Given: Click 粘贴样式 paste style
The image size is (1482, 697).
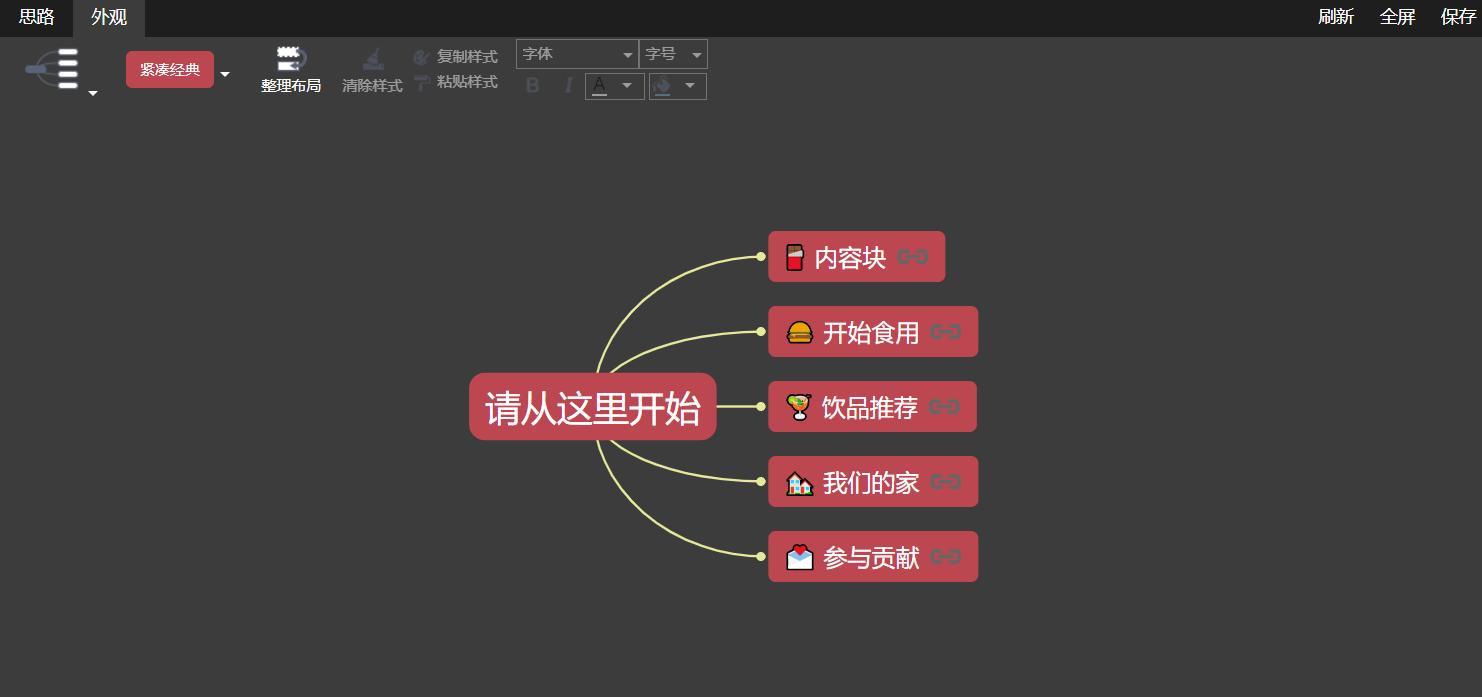Looking at the screenshot, I should [456, 82].
